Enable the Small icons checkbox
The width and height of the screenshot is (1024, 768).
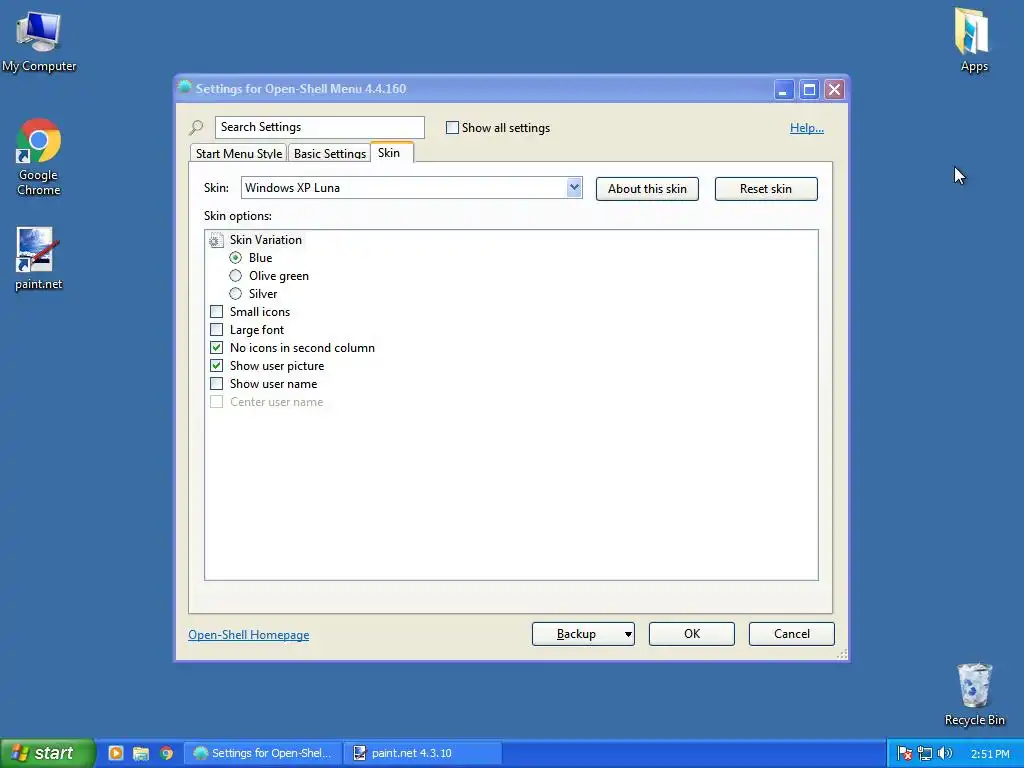(x=216, y=312)
